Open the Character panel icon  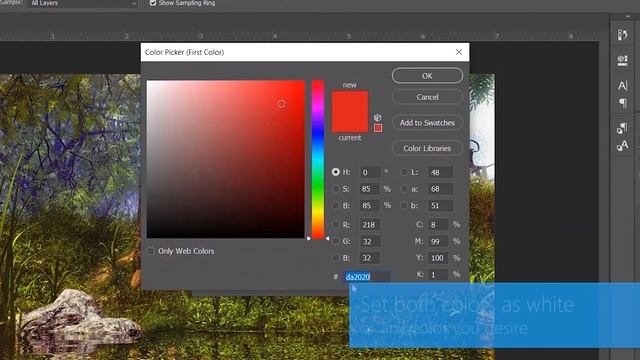tap(622, 86)
